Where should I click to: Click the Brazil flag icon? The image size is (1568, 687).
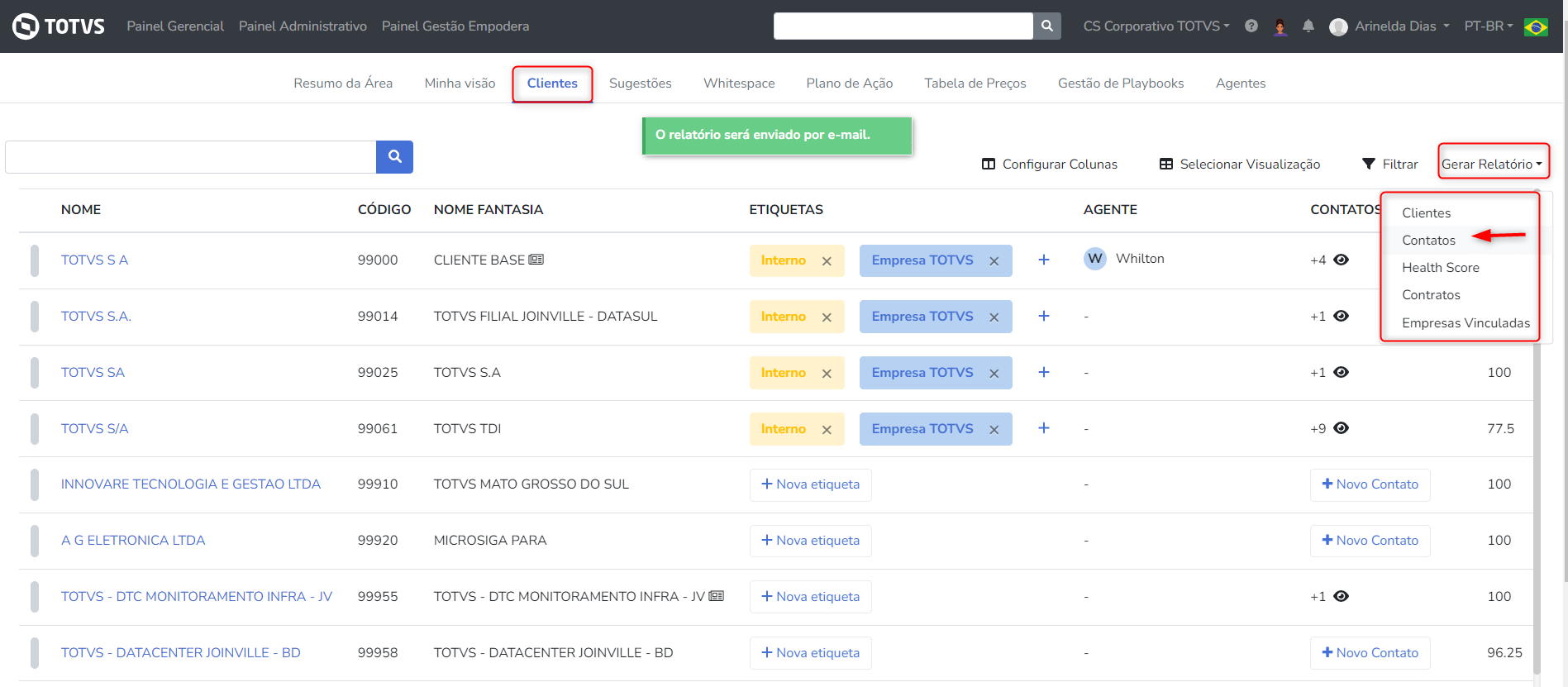tap(1536, 26)
